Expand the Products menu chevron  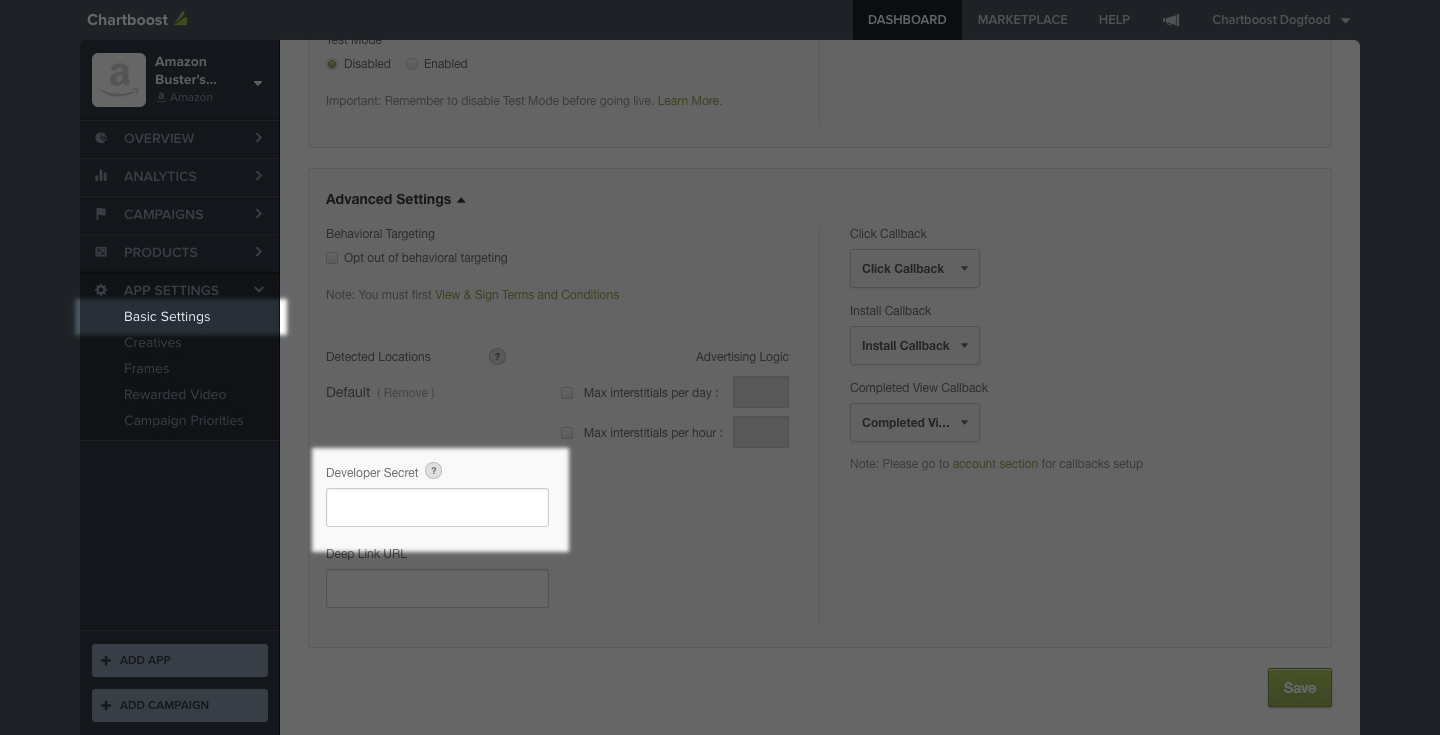click(258, 252)
